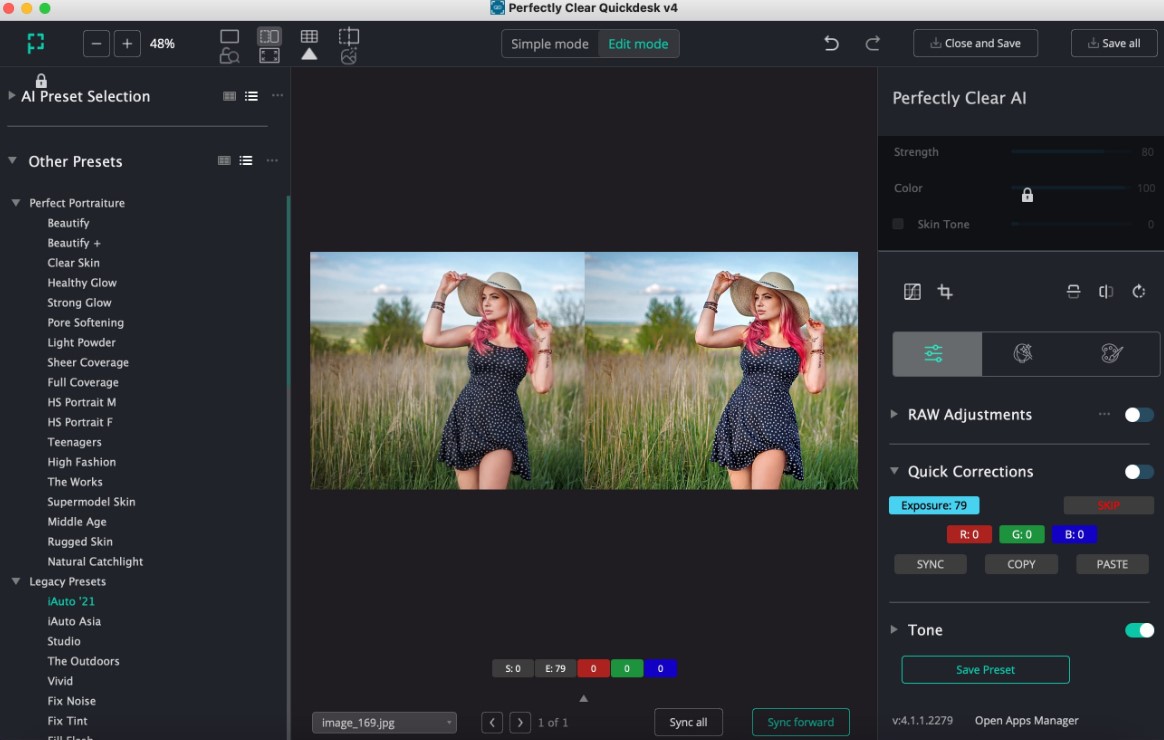Enable the Skin Tone checkbox
The width and height of the screenshot is (1164, 740).
pyautogui.click(x=898, y=224)
